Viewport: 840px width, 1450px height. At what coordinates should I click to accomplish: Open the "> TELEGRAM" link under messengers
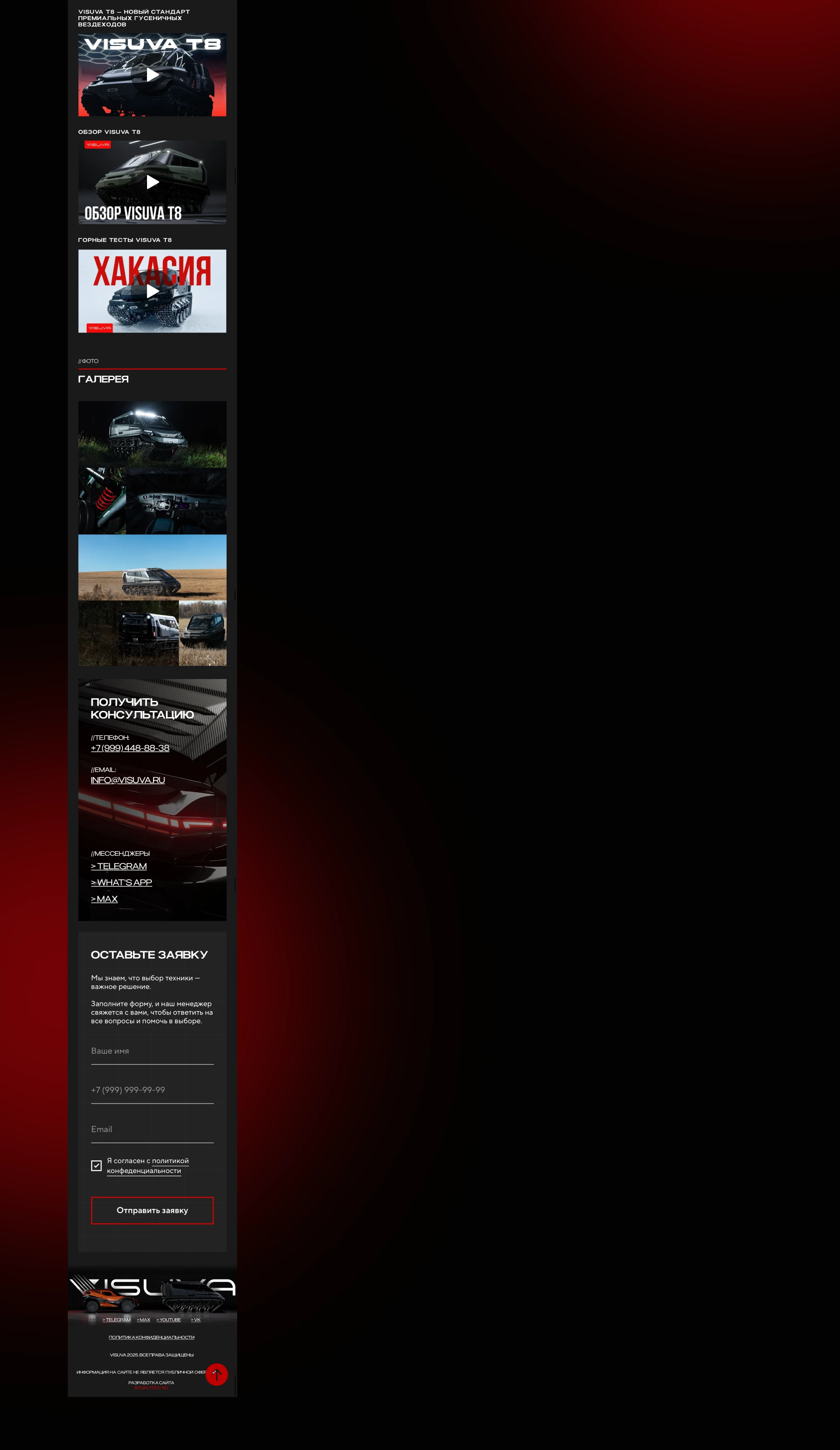pos(119,866)
